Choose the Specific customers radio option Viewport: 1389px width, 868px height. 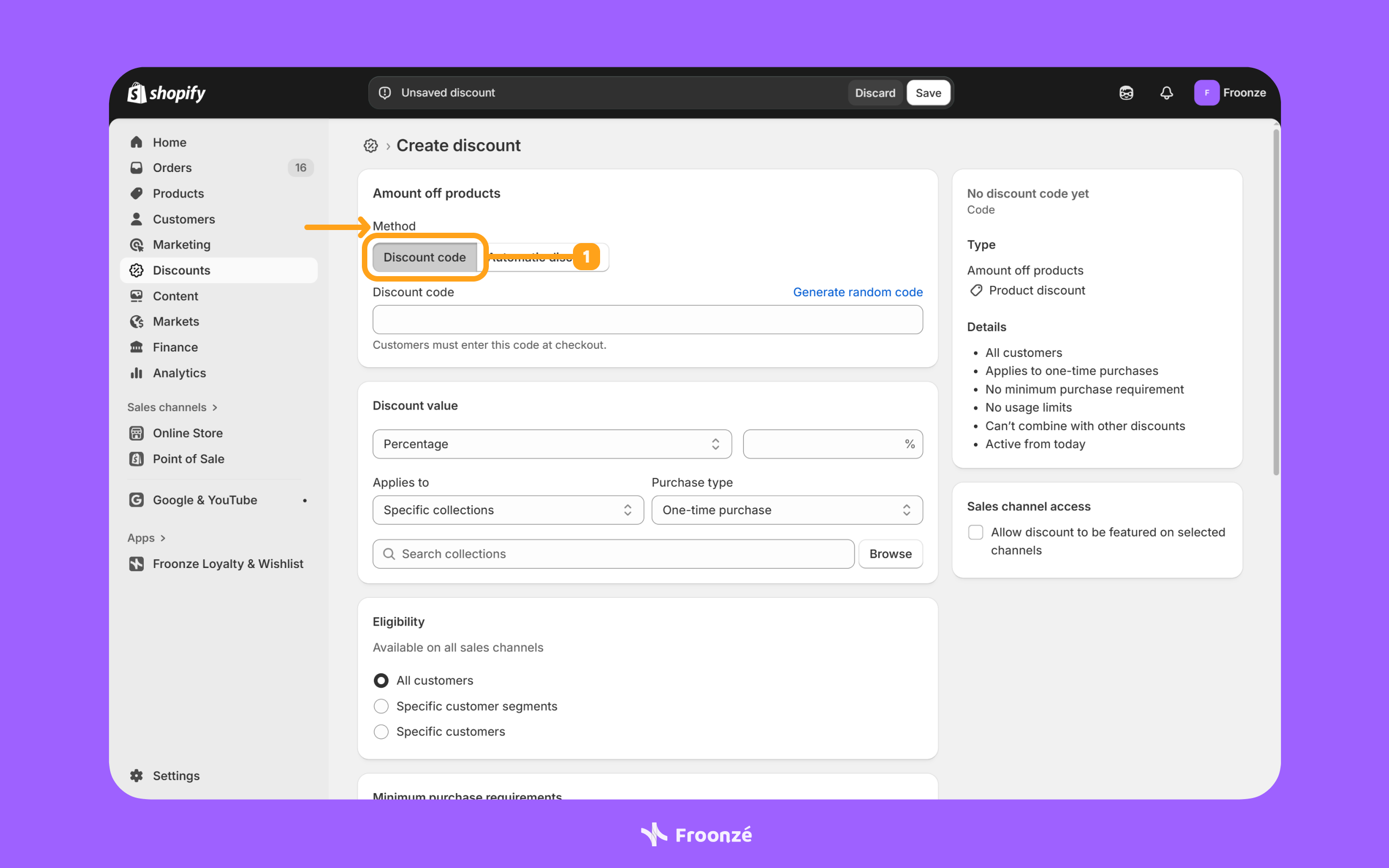[381, 731]
